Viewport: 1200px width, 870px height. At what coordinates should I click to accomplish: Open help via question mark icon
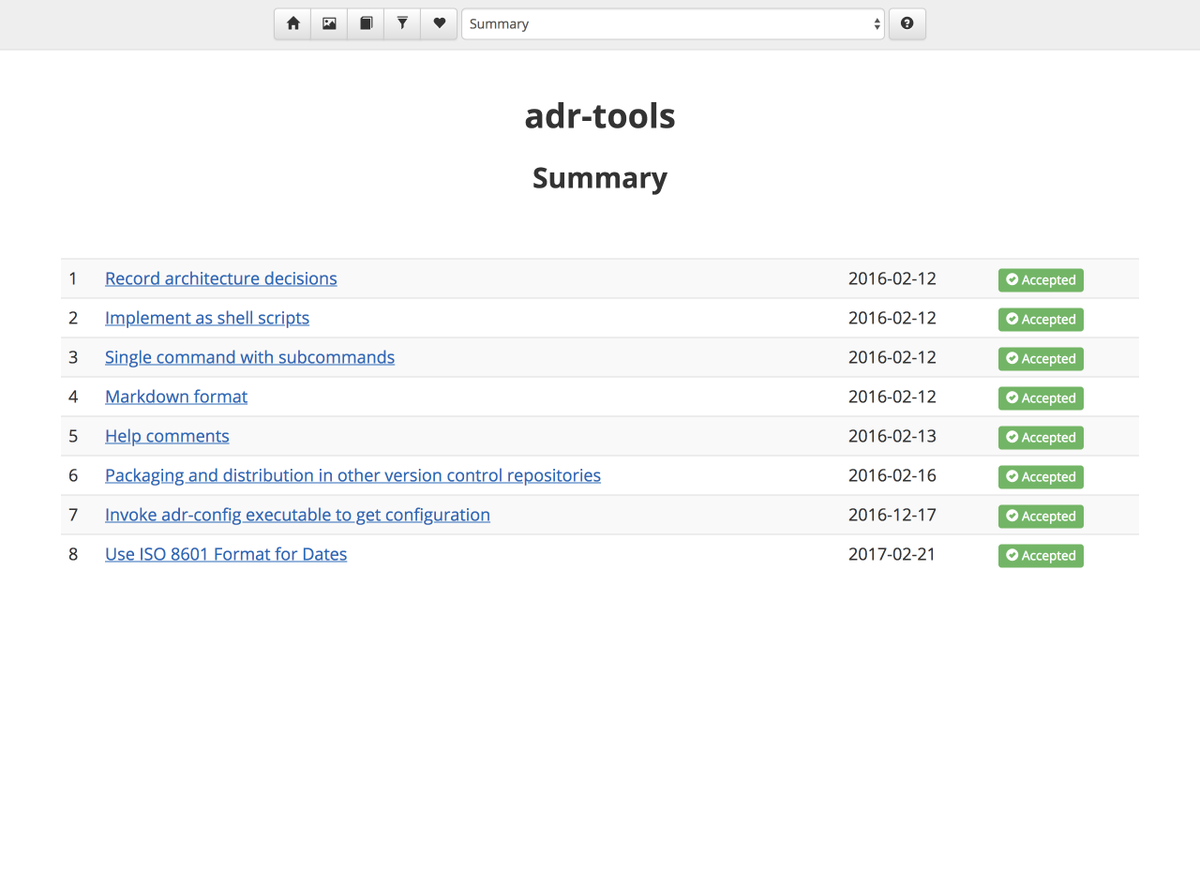[x=907, y=23]
